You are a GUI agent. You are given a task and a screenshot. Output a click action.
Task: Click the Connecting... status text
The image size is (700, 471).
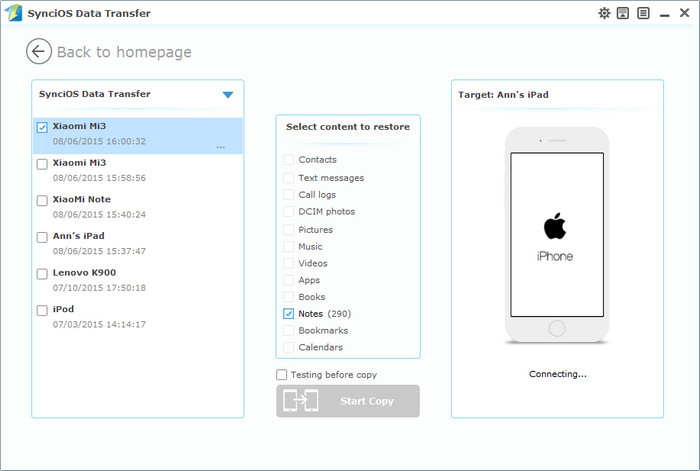pyautogui.click(x=558, y=374)
